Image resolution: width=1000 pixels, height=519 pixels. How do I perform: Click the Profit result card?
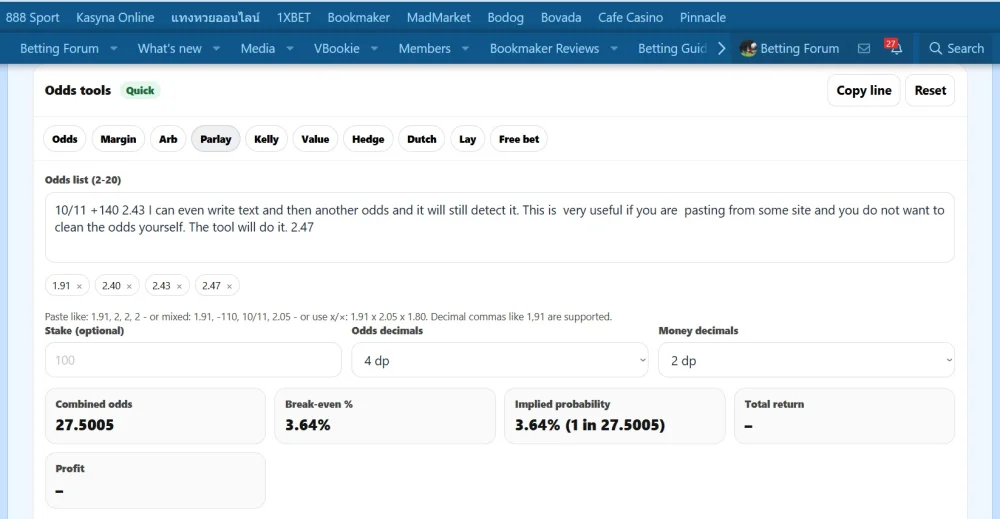click(155, 481)
